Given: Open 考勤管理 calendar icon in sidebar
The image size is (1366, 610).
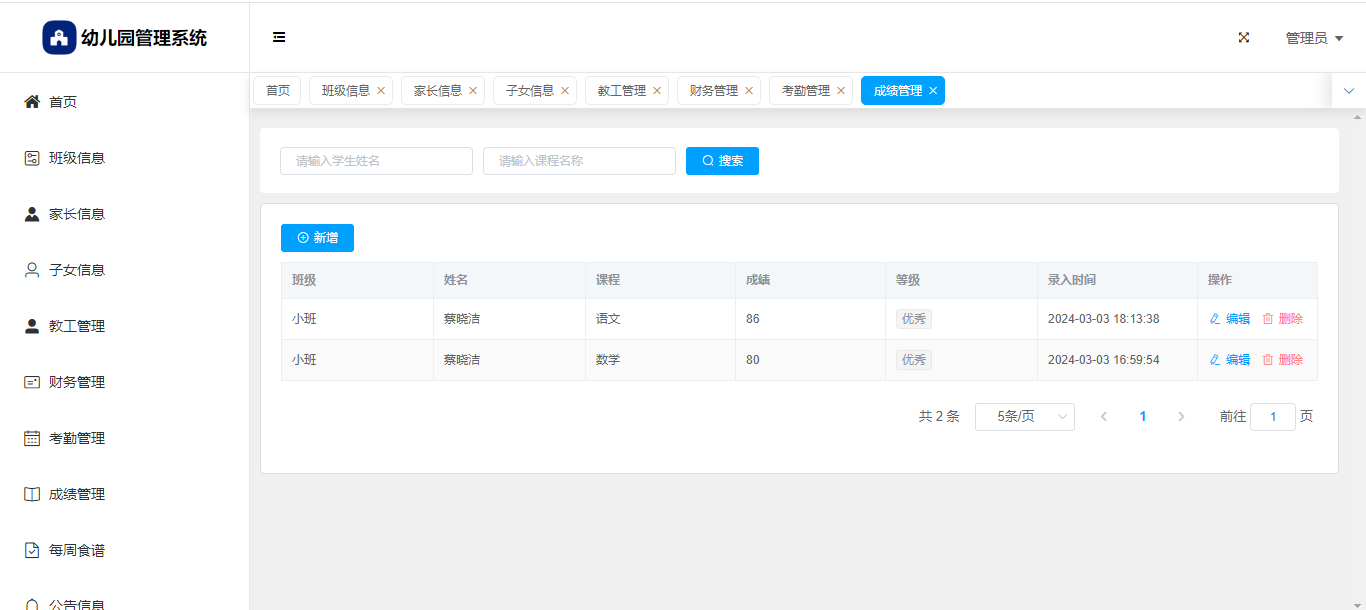Looking at the screenshot, I should click(x=32, y=438).
